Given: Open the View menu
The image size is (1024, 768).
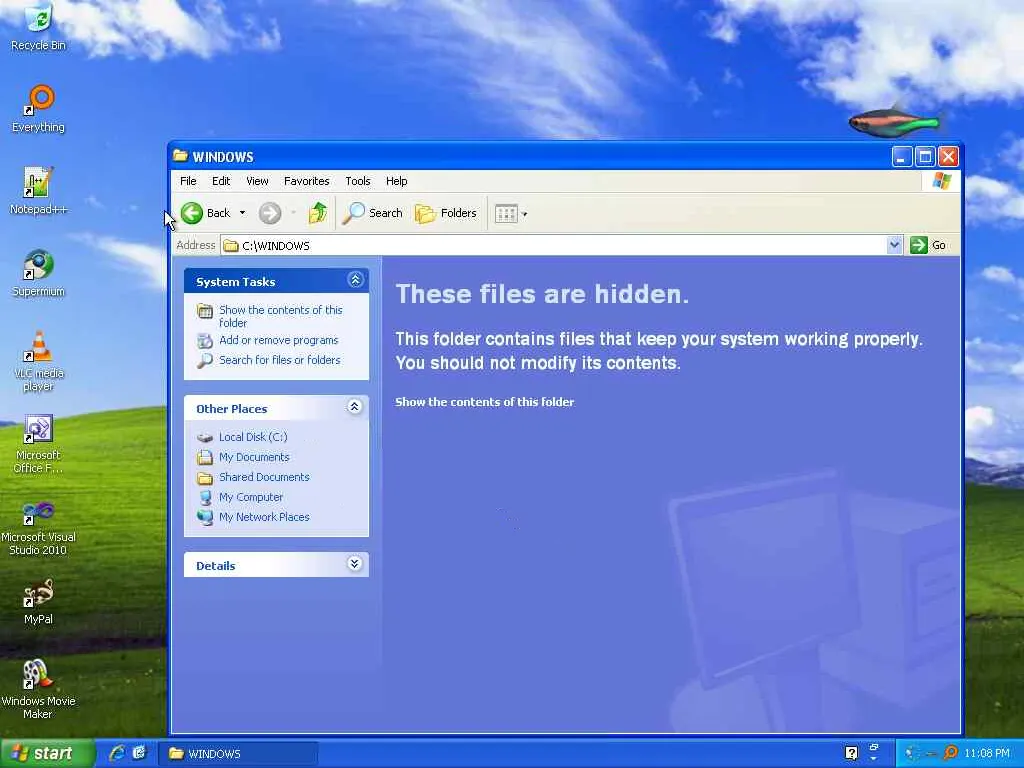Looking at the screenshot, I should point(257,181).
